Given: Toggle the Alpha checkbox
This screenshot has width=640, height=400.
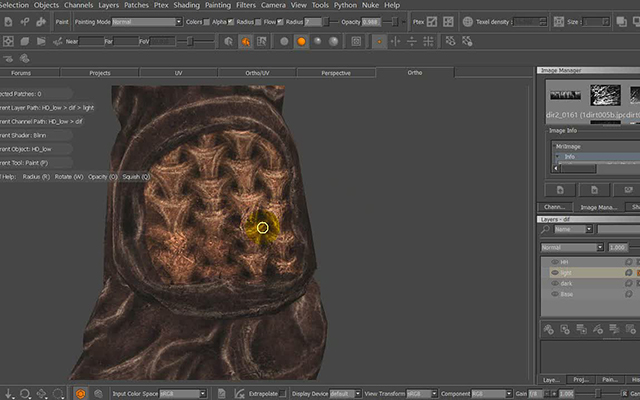Looking at the screenshot, I should coord(231,22).
